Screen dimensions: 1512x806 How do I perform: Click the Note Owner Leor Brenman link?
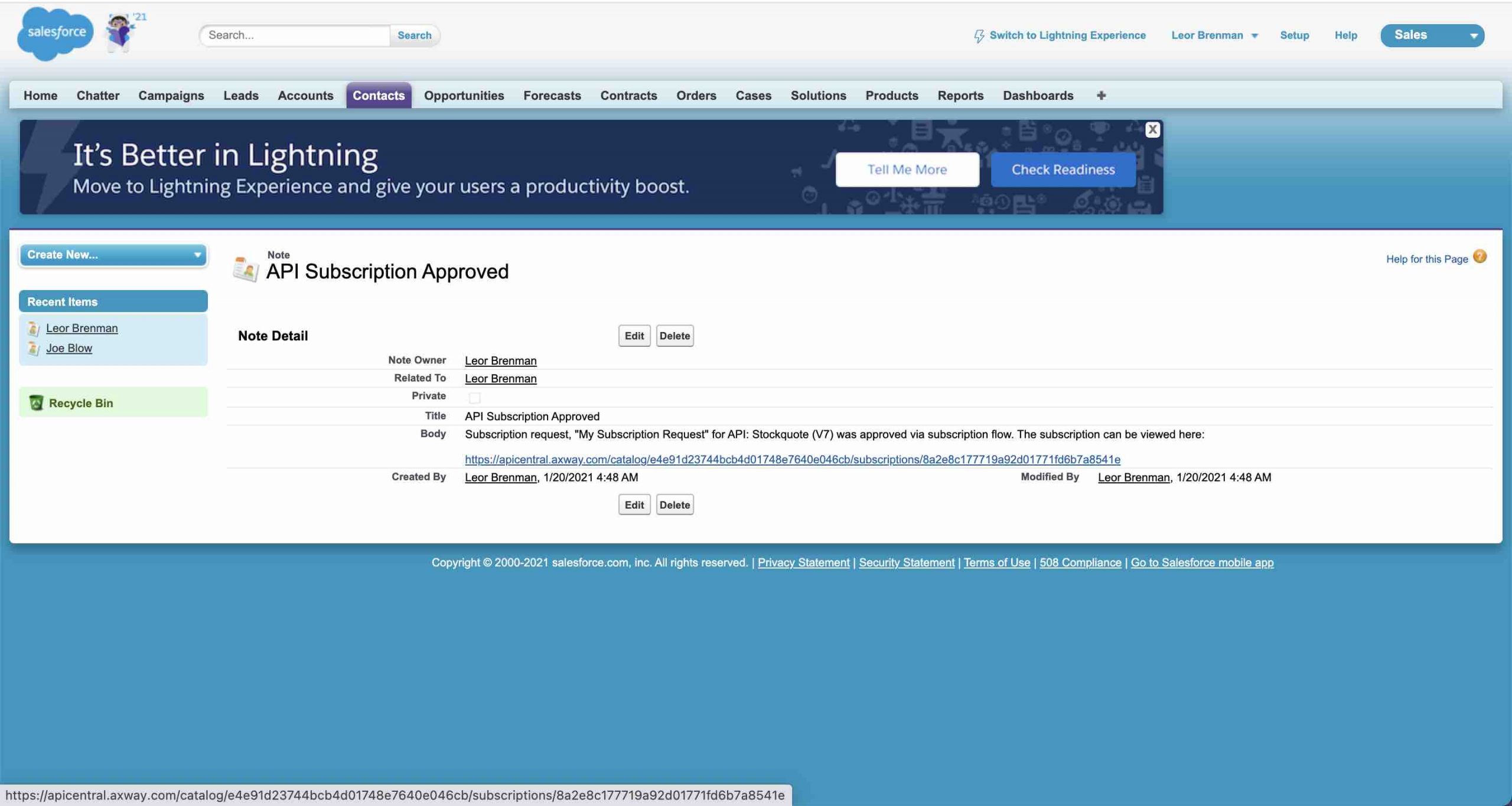point(500,360)
